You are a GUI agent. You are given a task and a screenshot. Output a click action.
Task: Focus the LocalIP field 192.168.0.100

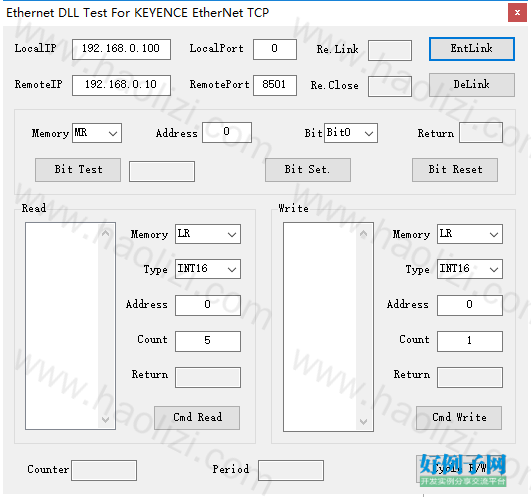pyautogui.click(x=121, y=49)
